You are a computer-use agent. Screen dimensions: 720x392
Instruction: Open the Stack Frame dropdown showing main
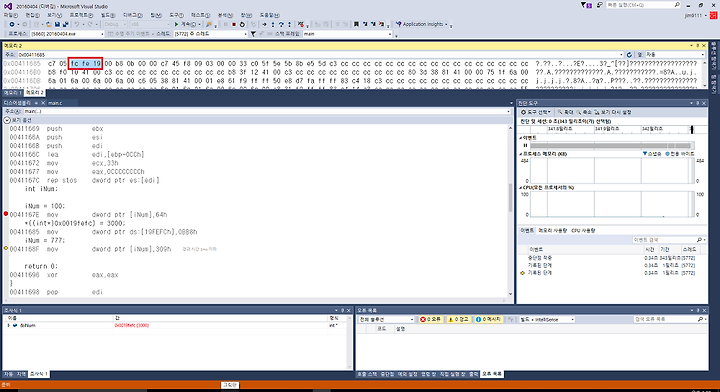[348, 34]
